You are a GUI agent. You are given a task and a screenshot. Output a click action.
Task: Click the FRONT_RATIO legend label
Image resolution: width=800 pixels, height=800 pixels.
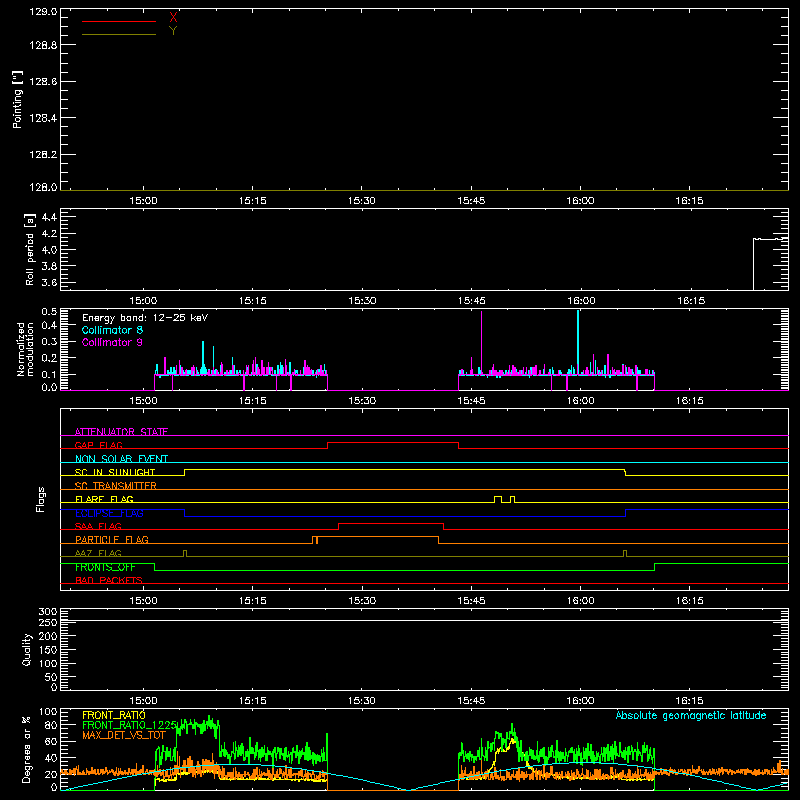[x=114, y=715]
